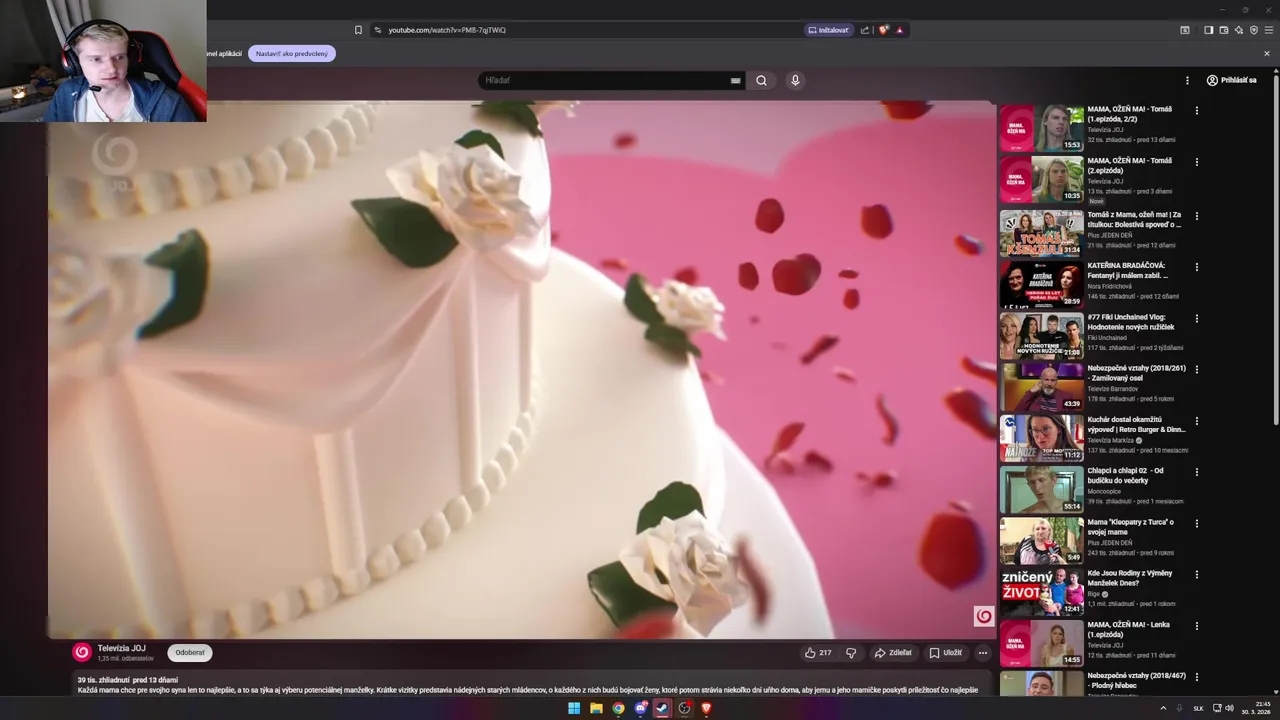The image size is (1280, 720).
Task: Open options menu for Kuchár dostal okamžitú výpoveď
Action: pyautogui.click(x=1197, y=421)
